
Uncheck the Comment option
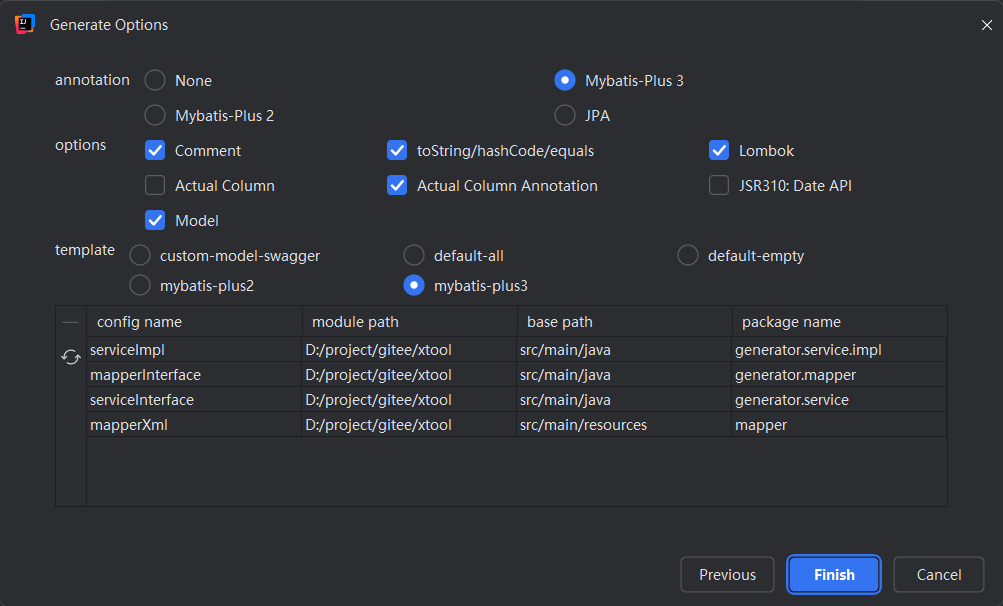[x=155, y=151]
